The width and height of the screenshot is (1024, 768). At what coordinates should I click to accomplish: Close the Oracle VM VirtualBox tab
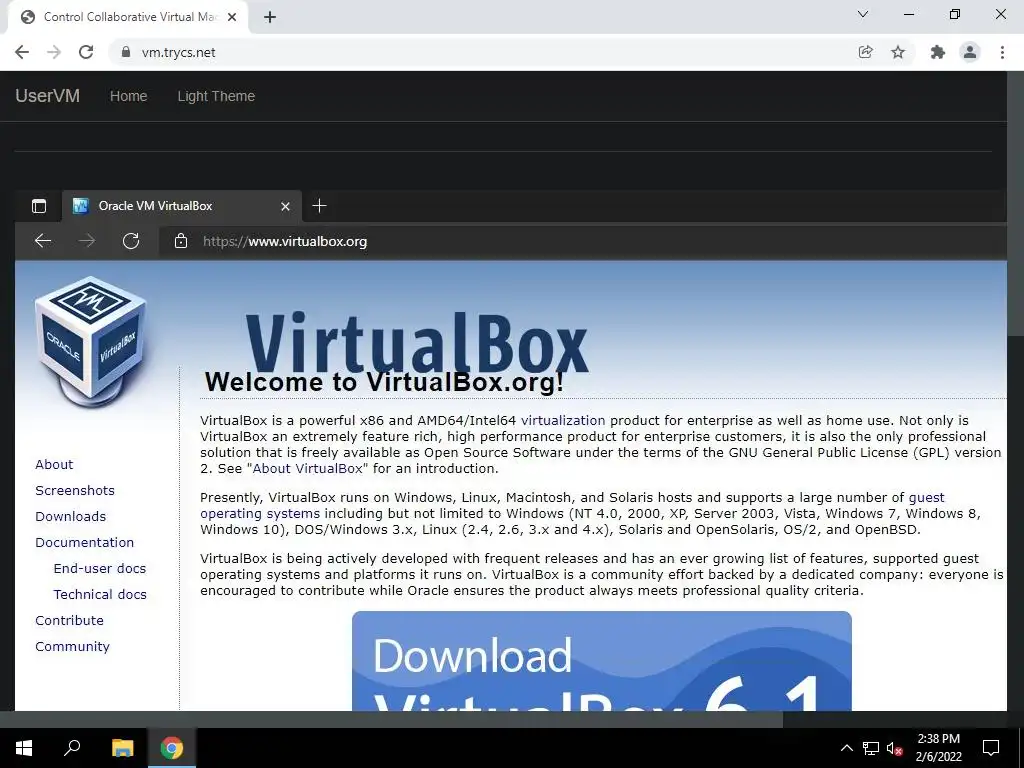(x=285, y=206)
